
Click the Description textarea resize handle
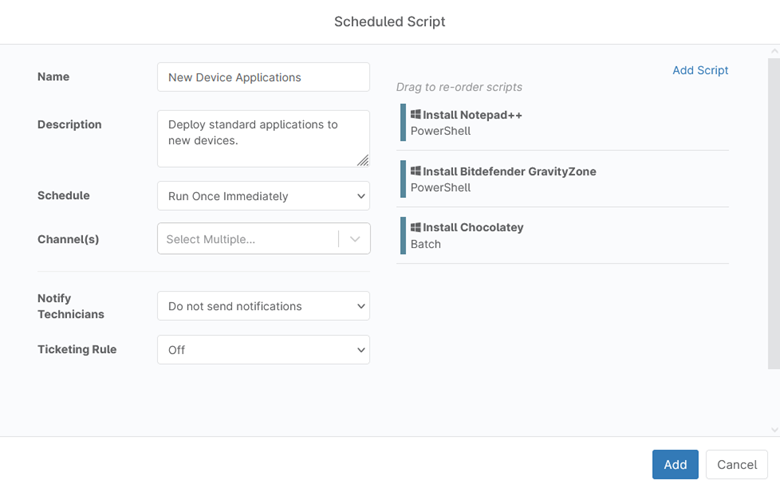[362, 160]
